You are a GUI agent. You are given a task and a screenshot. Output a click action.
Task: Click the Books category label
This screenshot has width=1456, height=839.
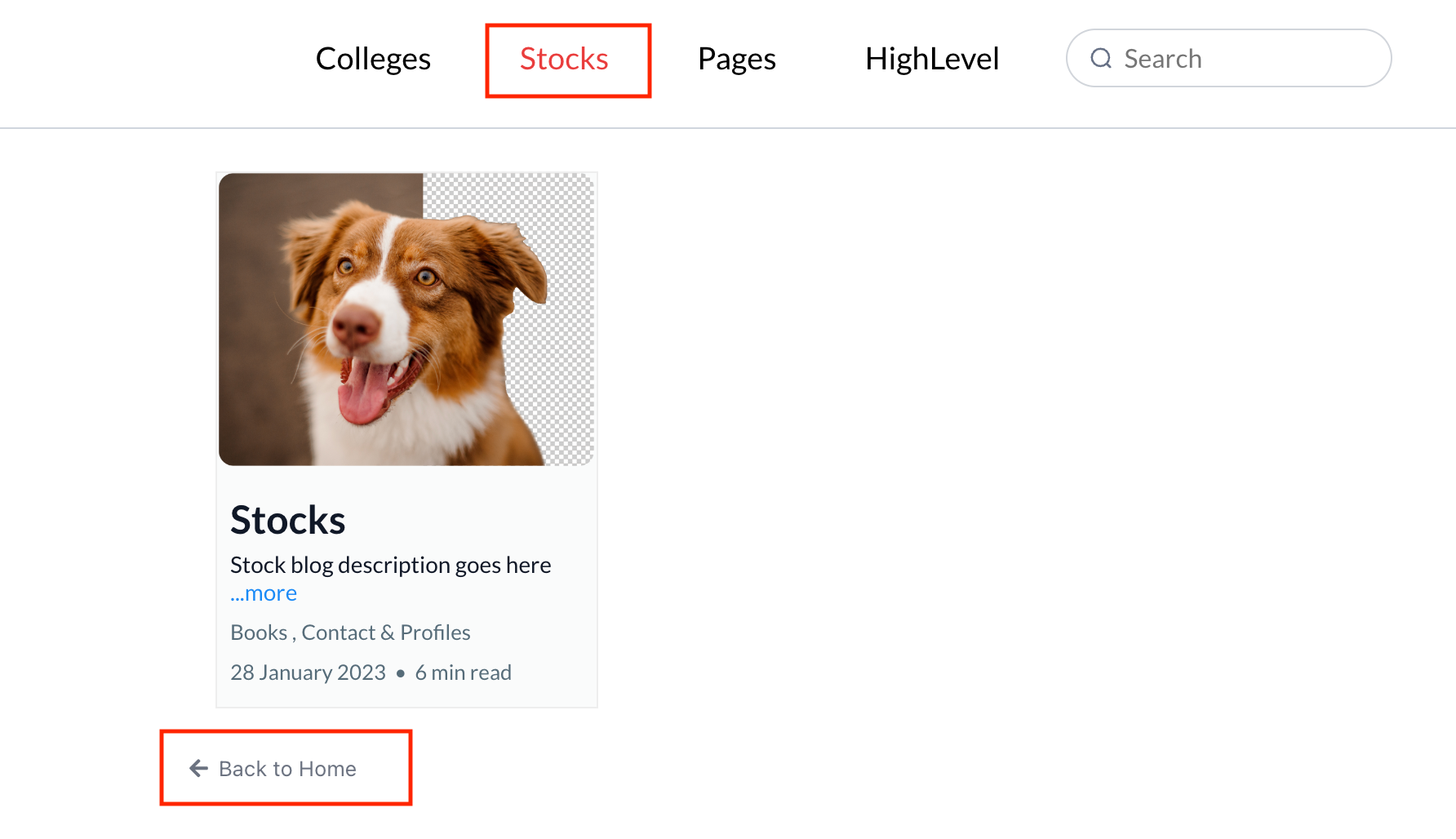[259, 633]
